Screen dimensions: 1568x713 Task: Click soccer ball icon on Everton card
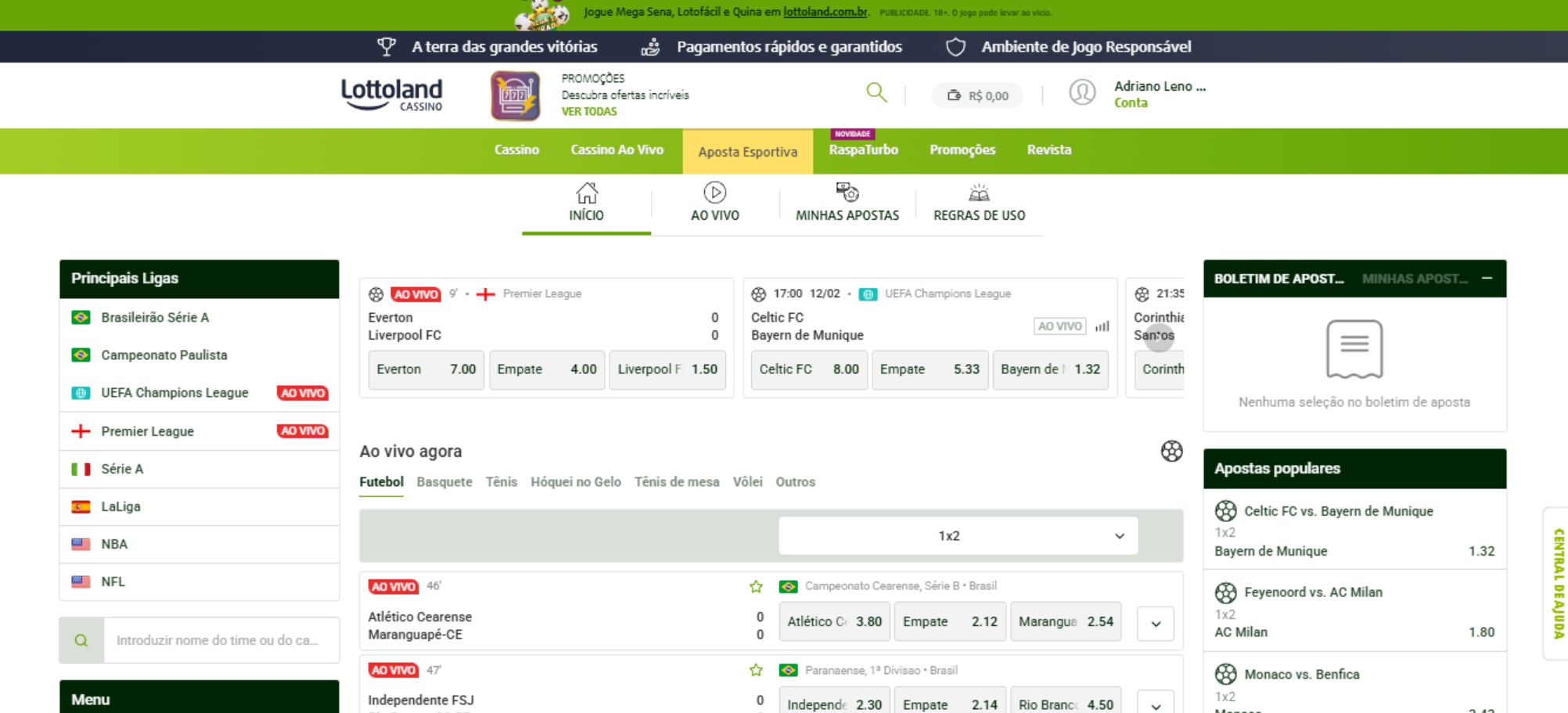(376, 294)
